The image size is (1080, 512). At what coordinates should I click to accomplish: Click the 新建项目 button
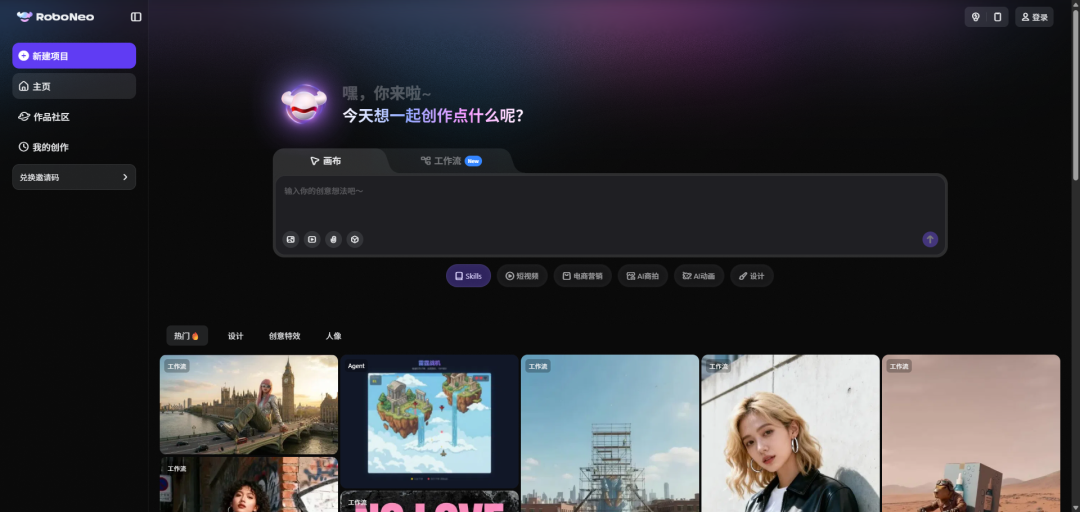click(x=74, y=56)
